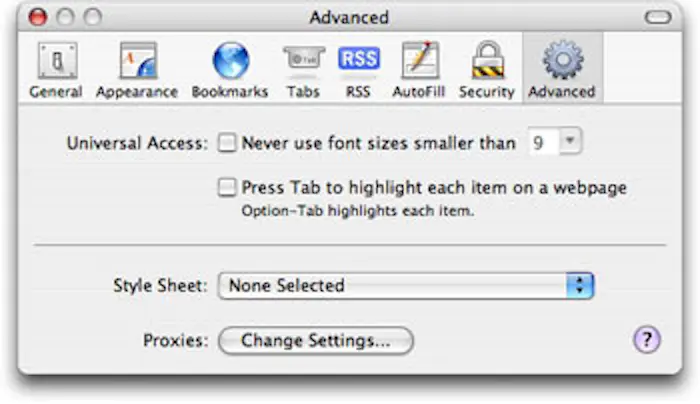
Task: Enable Never use font sizes smaller than
Action: pyautogui.click(x=228, y=143)
